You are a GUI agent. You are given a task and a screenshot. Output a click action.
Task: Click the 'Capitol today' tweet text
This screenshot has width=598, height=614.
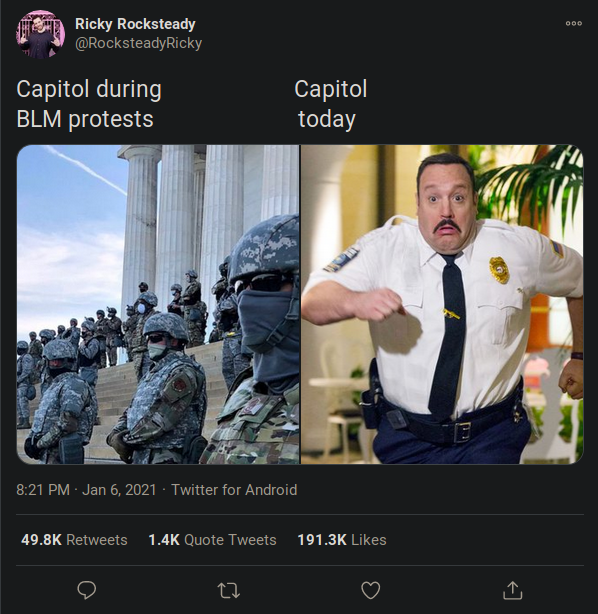click(x=331, y=104)
